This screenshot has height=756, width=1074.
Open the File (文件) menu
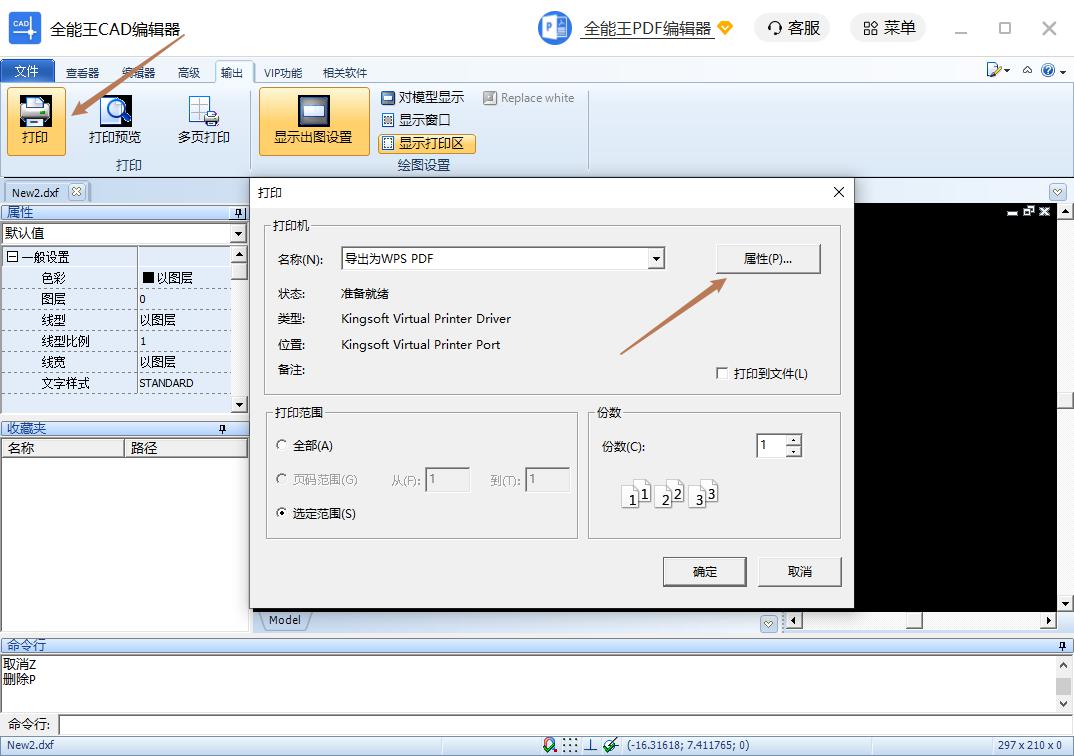point(27,72)
